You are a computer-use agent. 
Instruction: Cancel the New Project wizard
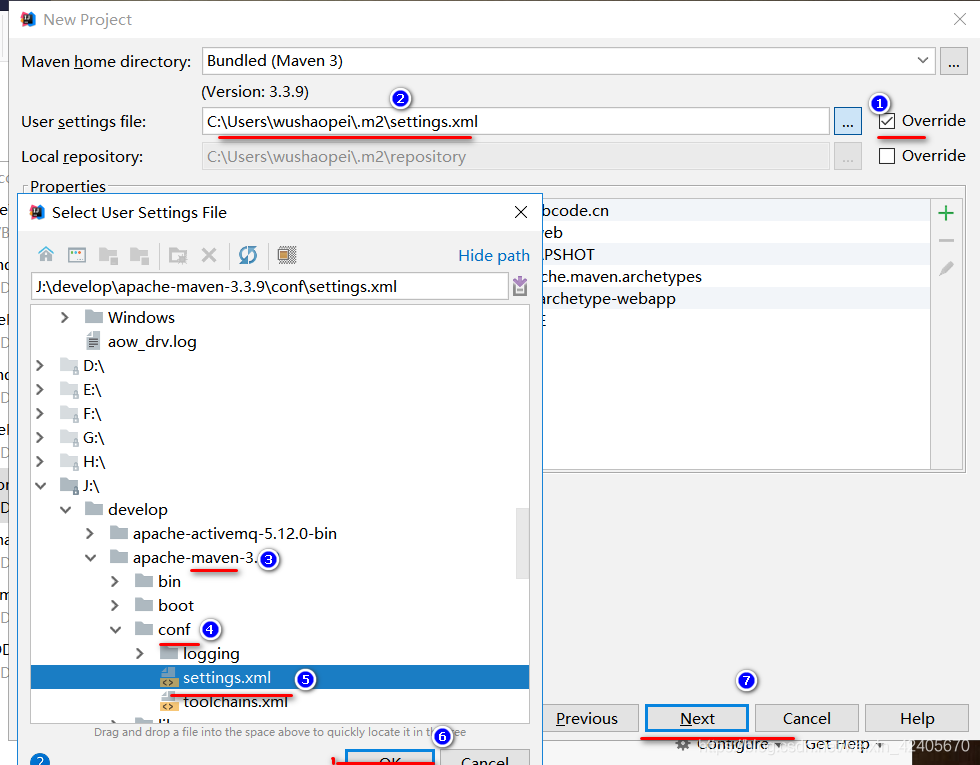tap(807, 719)
